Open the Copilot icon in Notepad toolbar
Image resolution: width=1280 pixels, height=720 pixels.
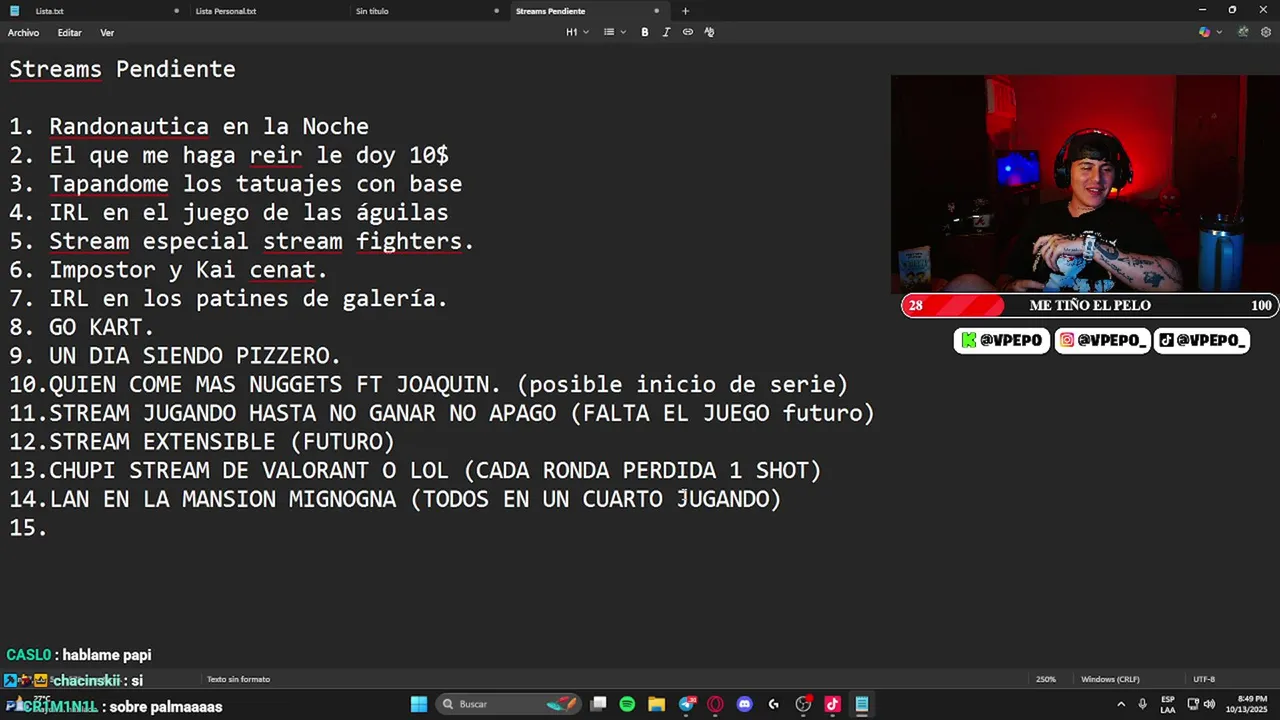point(1204,32)
